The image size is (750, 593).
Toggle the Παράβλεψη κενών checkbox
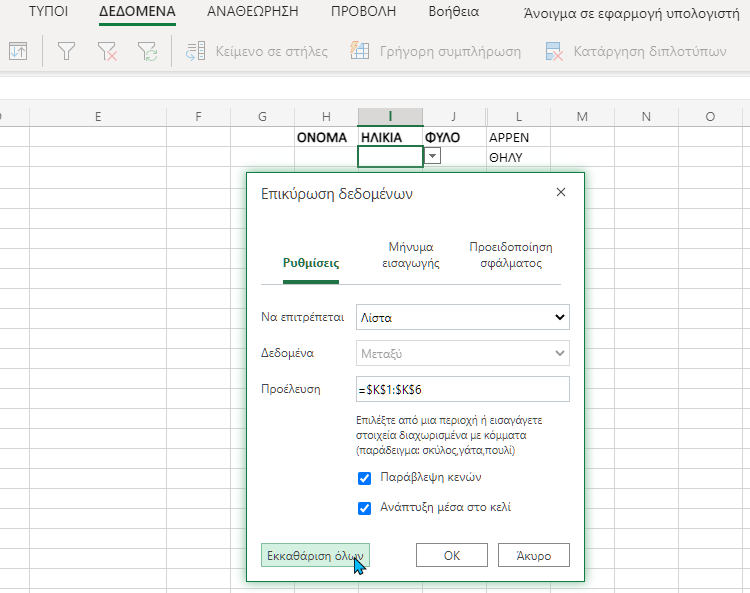(364, 478)
